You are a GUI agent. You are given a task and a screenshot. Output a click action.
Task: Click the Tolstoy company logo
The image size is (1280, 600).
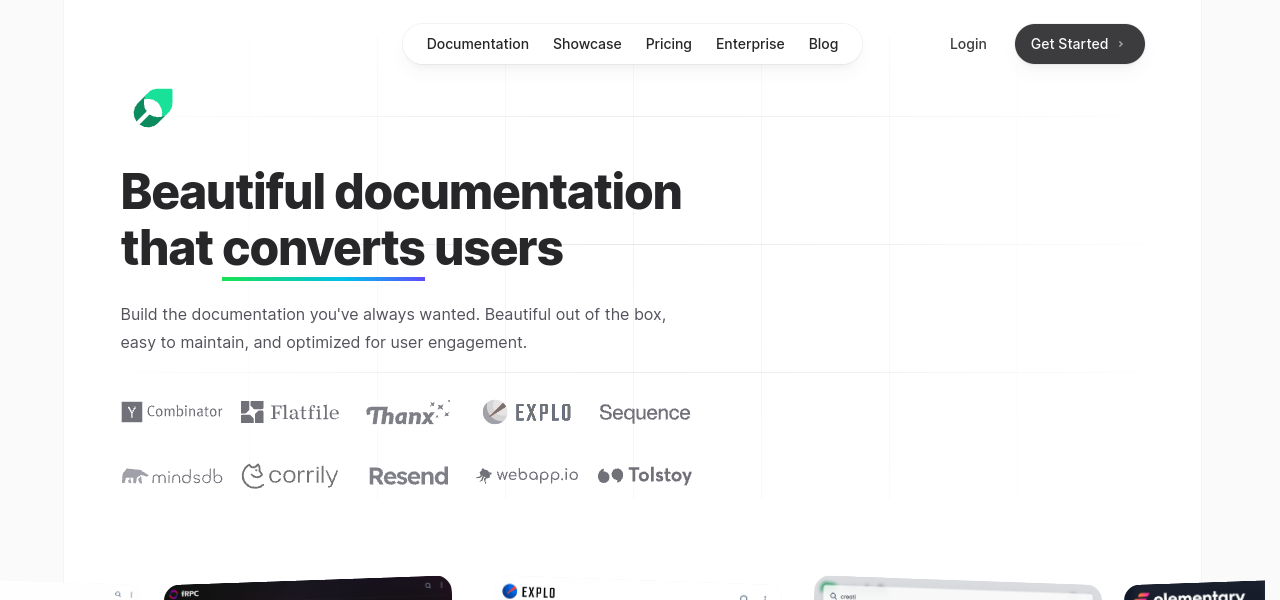644,475
